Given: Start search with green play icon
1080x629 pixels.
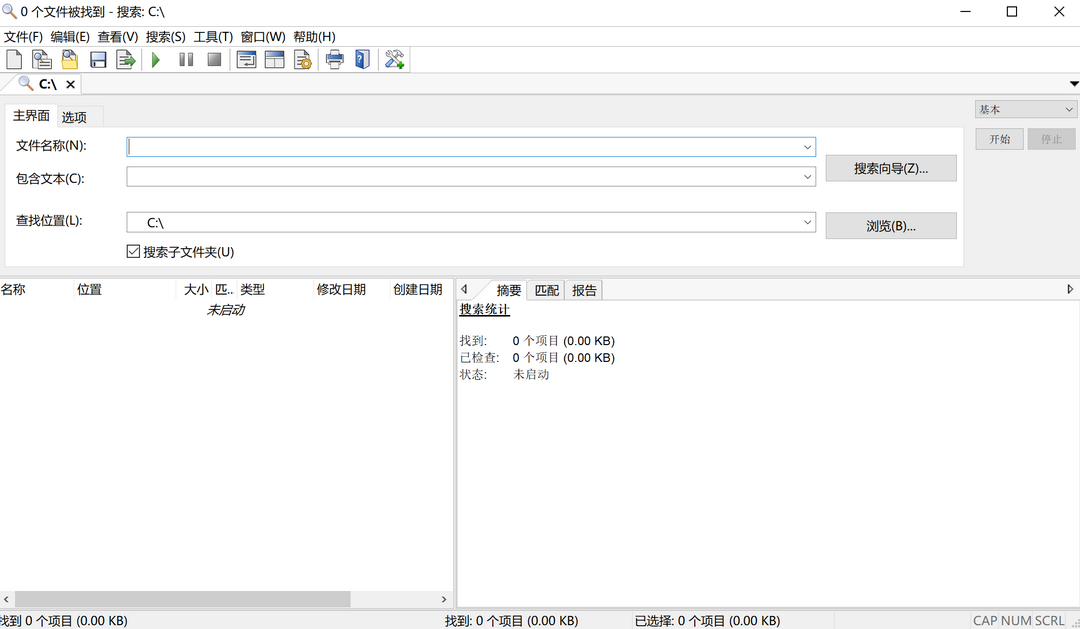Looking at the screenshot, I should (x=156, y=60).
